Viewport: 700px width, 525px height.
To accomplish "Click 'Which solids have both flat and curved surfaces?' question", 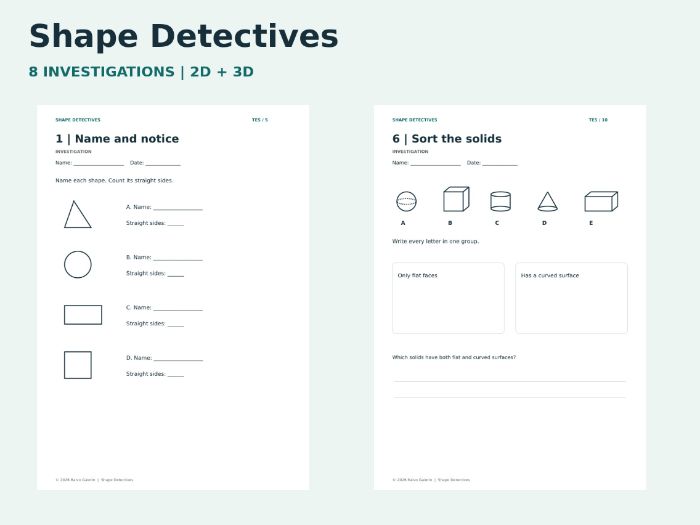I will click(454, 357).
